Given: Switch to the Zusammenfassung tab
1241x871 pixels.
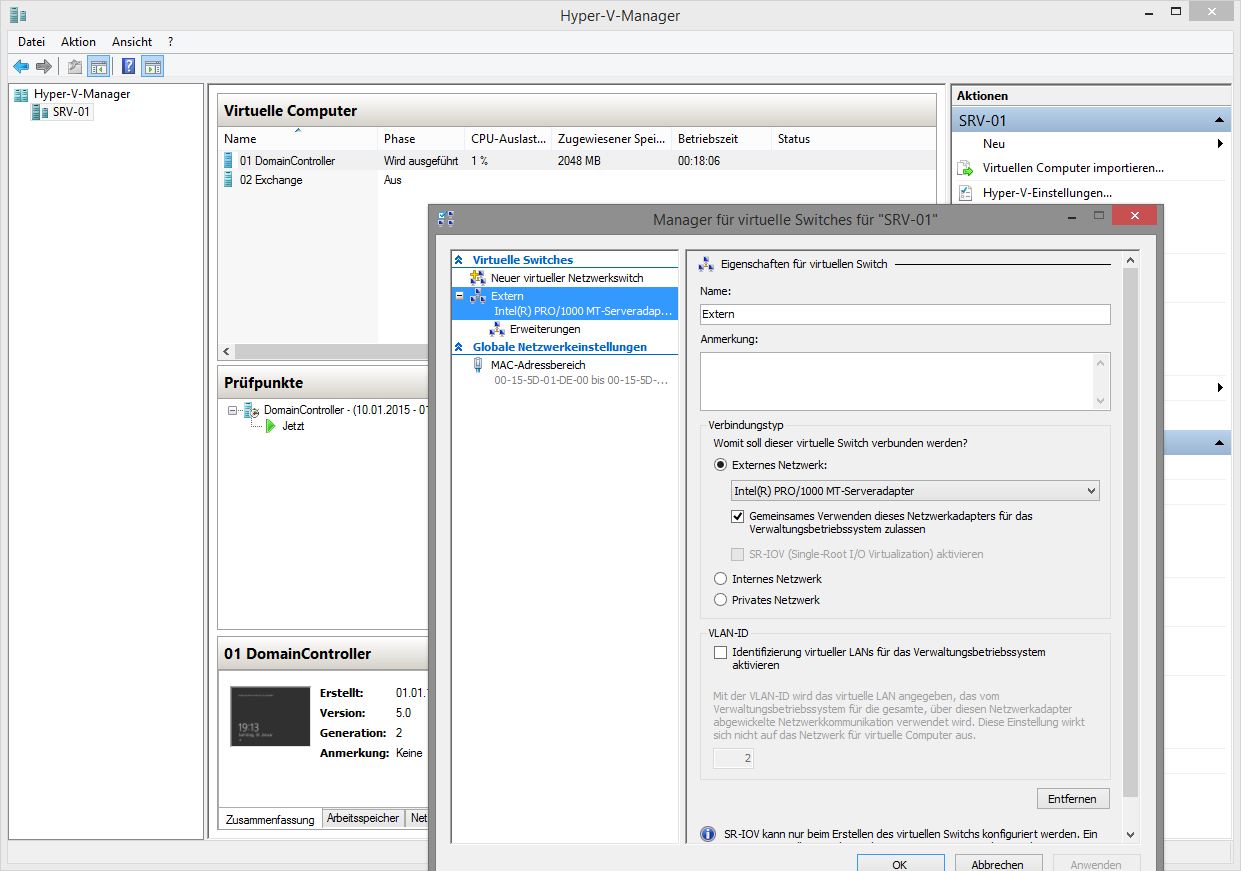Looking at the screenshot, I should [270, 819].
